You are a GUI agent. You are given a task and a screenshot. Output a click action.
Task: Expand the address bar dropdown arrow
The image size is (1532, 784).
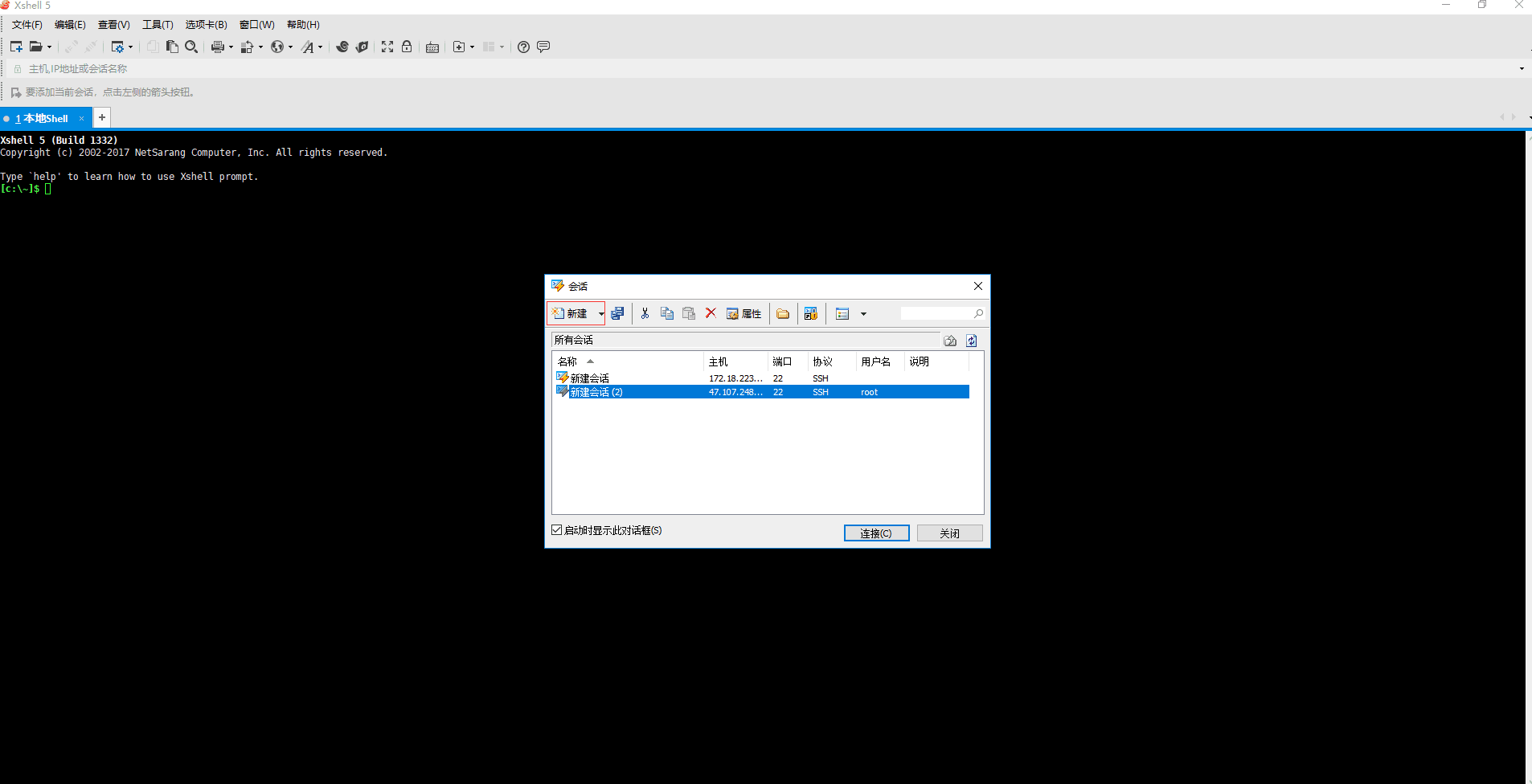(x=1522, y=69)
